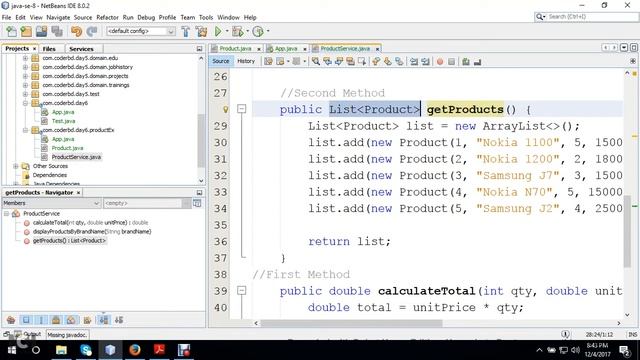The image size is (640, 360).
Task: Toggle Fully Qualified Names in Navigator
Action: [87, 320]
